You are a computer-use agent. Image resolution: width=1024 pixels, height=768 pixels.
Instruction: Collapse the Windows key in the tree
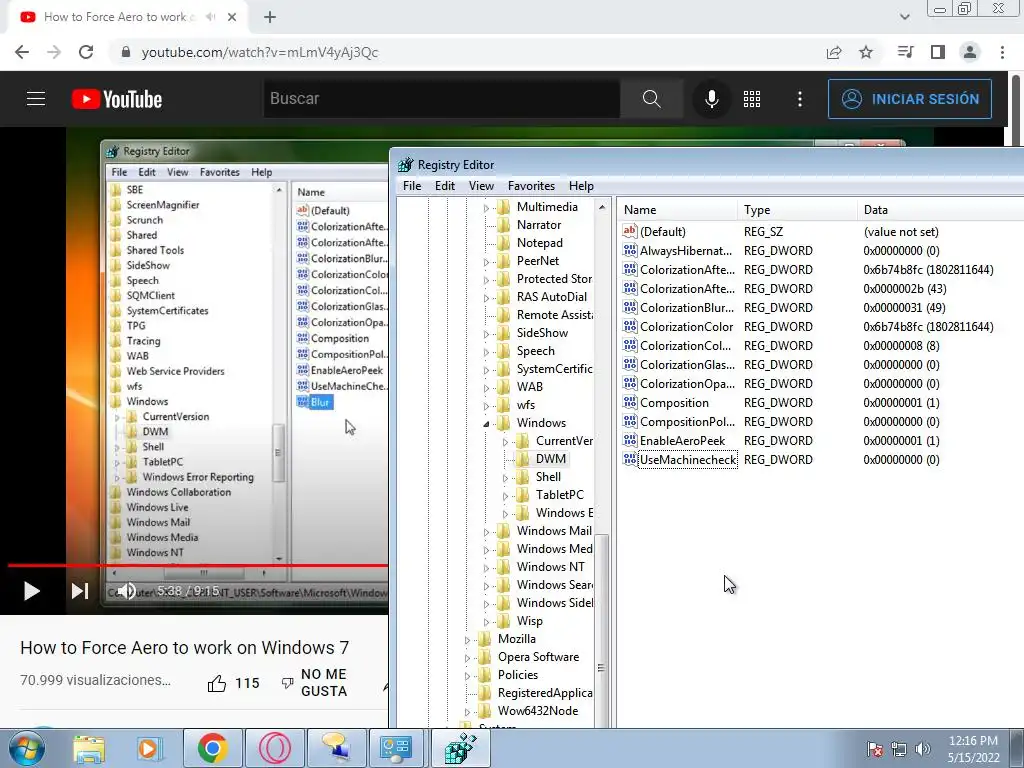487,423
